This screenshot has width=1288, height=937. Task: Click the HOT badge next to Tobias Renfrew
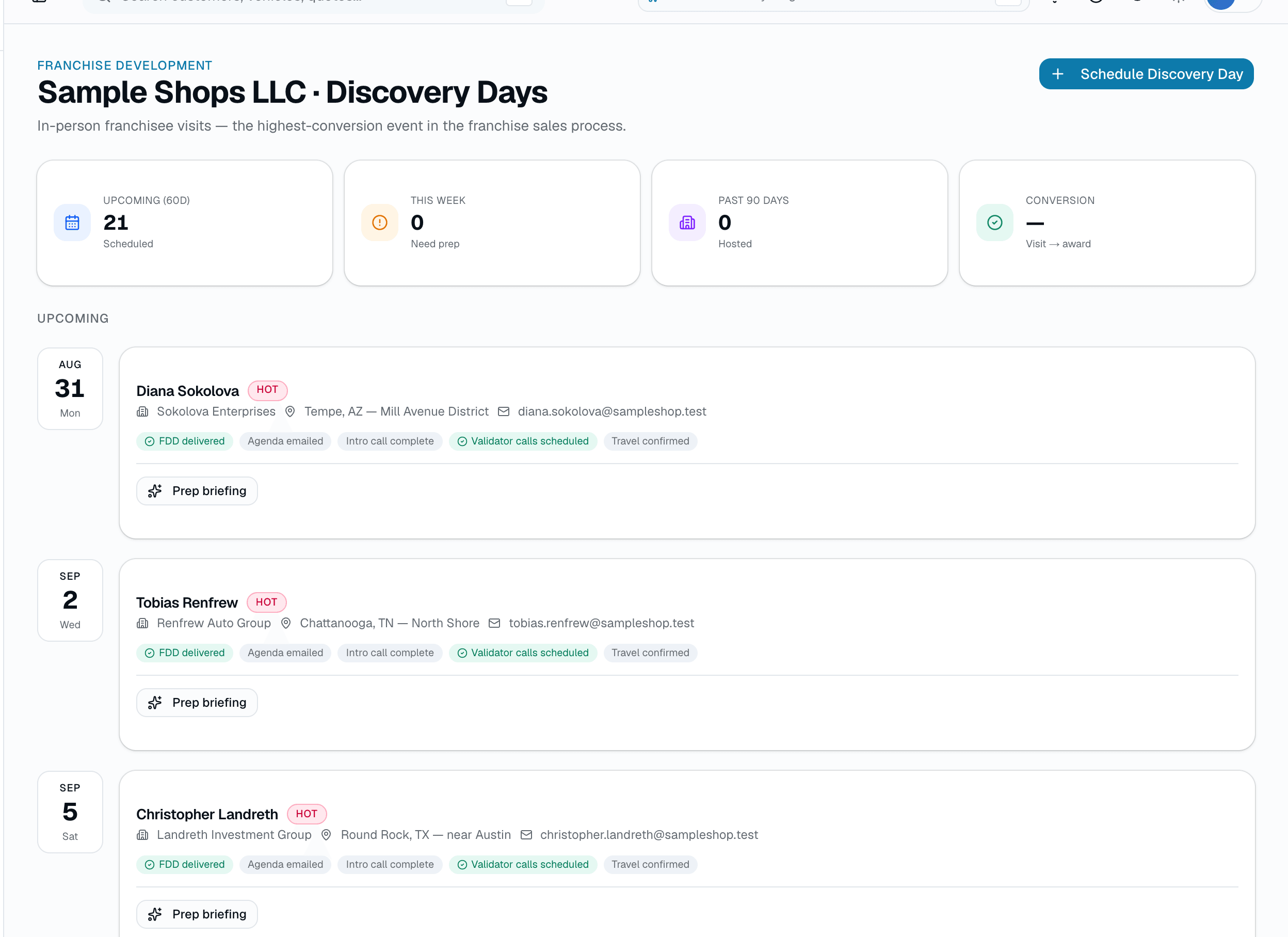tap(267, 602)
